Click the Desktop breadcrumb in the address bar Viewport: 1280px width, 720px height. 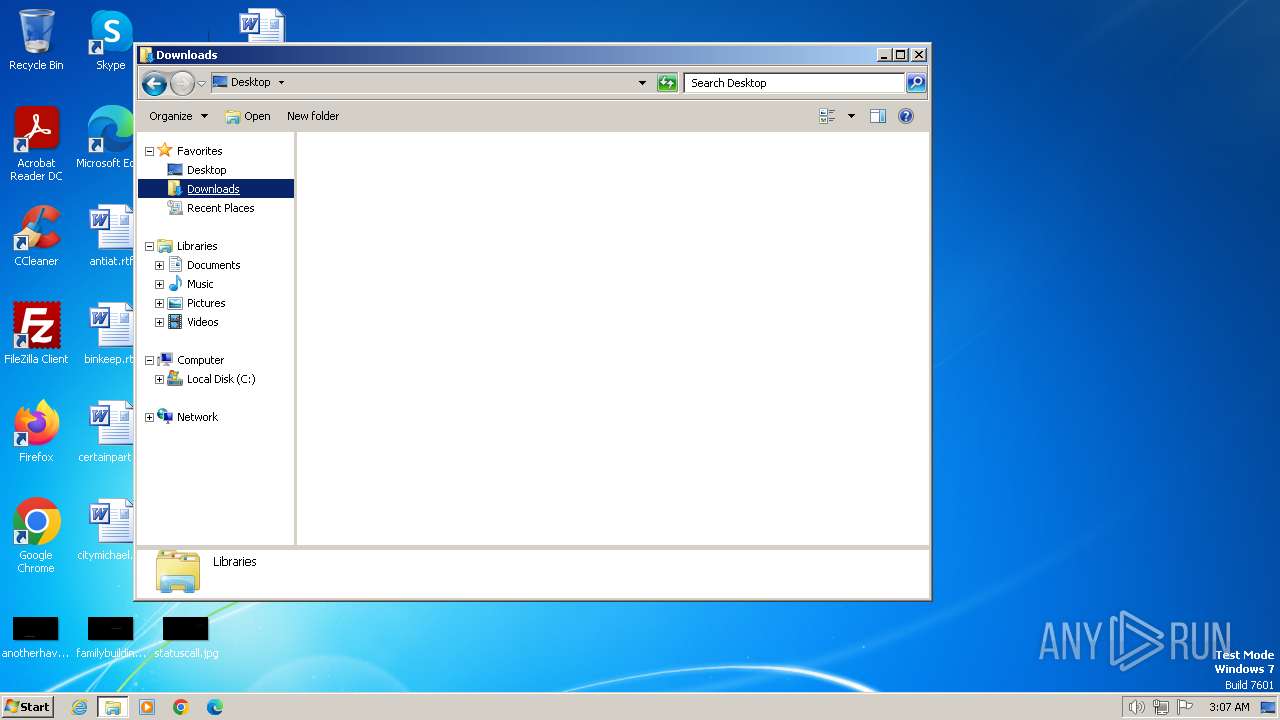250,83
